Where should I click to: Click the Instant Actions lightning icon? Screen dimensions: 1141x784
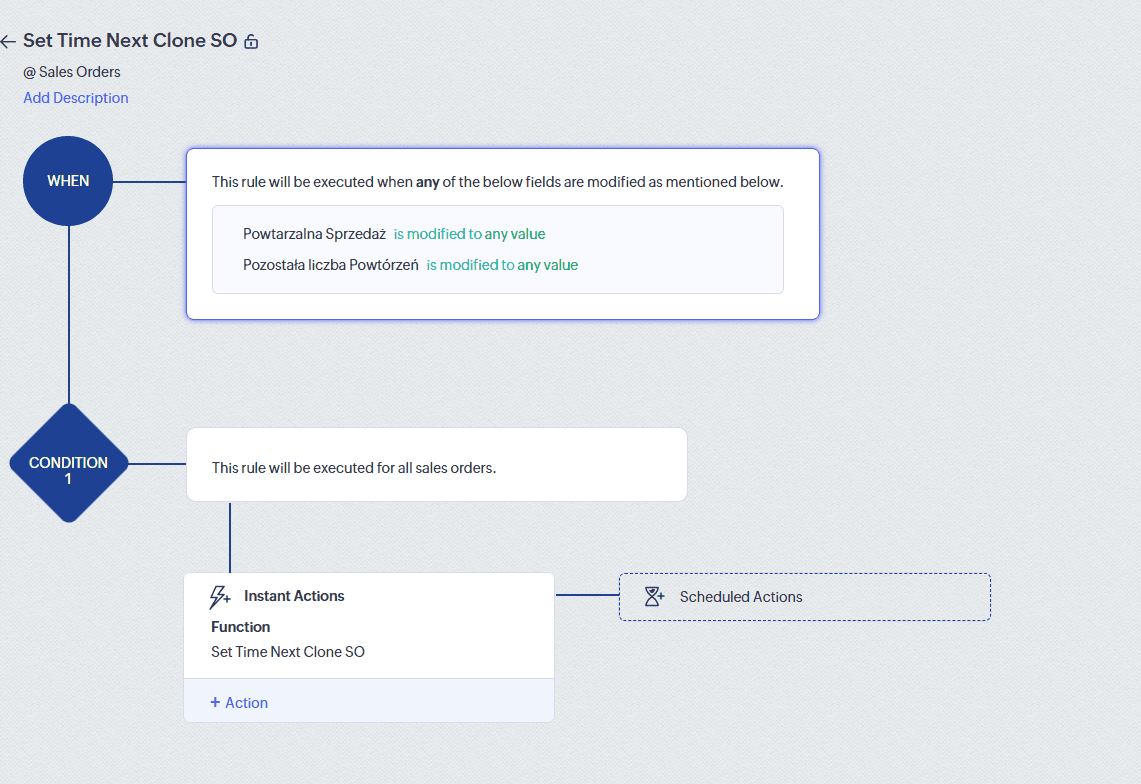(219, 596)
